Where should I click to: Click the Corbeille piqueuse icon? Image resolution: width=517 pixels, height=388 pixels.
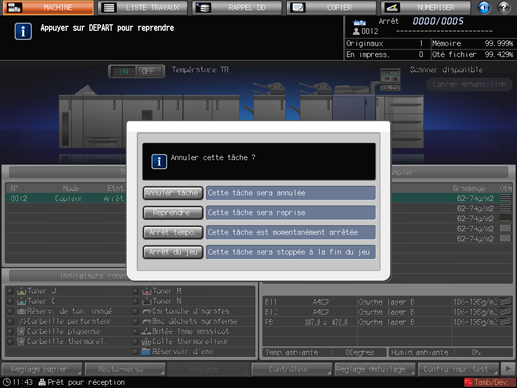(21, 331)
